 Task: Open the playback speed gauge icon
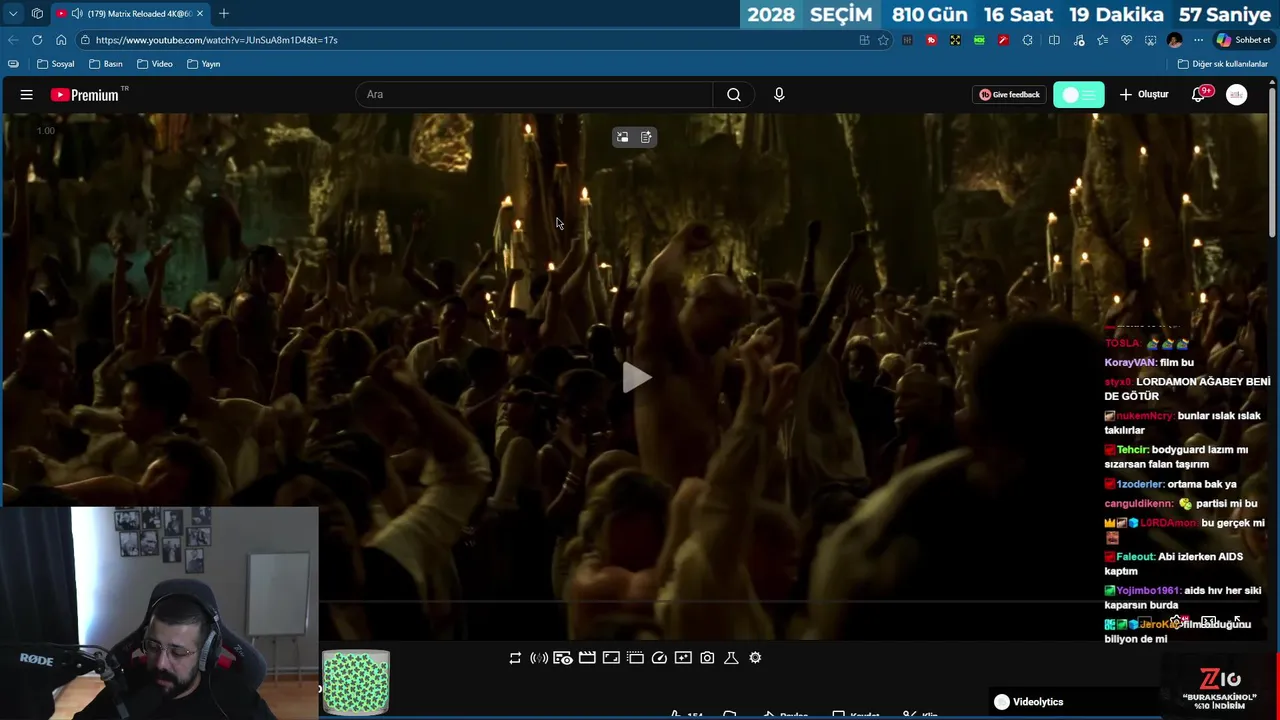click(x=659, y=657)
